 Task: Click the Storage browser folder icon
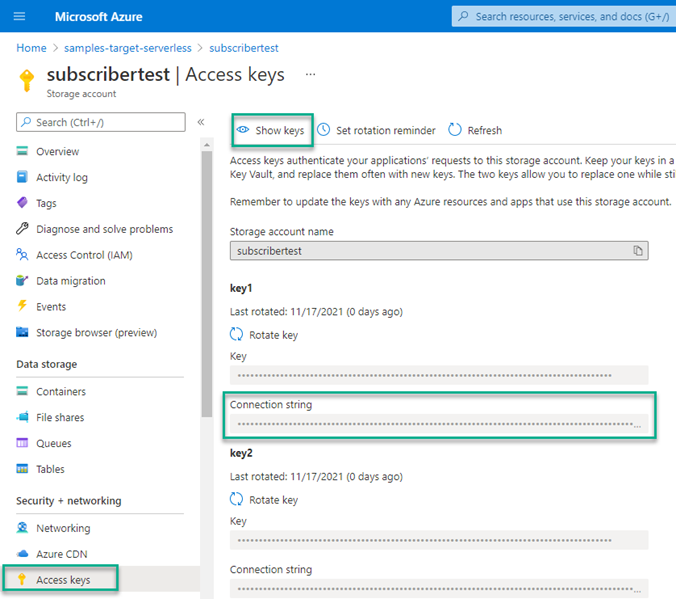pos(22,332)
